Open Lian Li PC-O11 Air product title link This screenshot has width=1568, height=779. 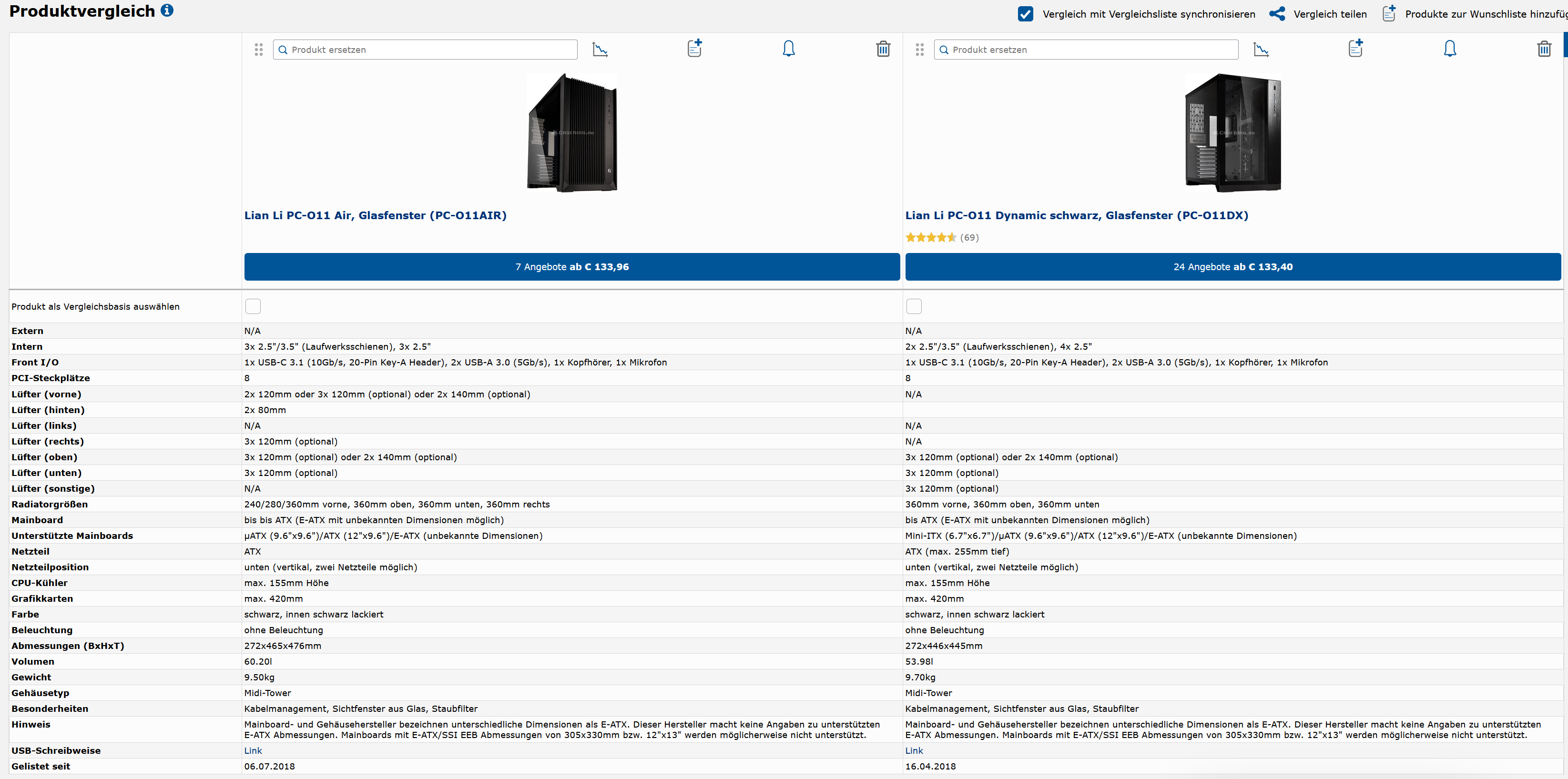(375, 215)
